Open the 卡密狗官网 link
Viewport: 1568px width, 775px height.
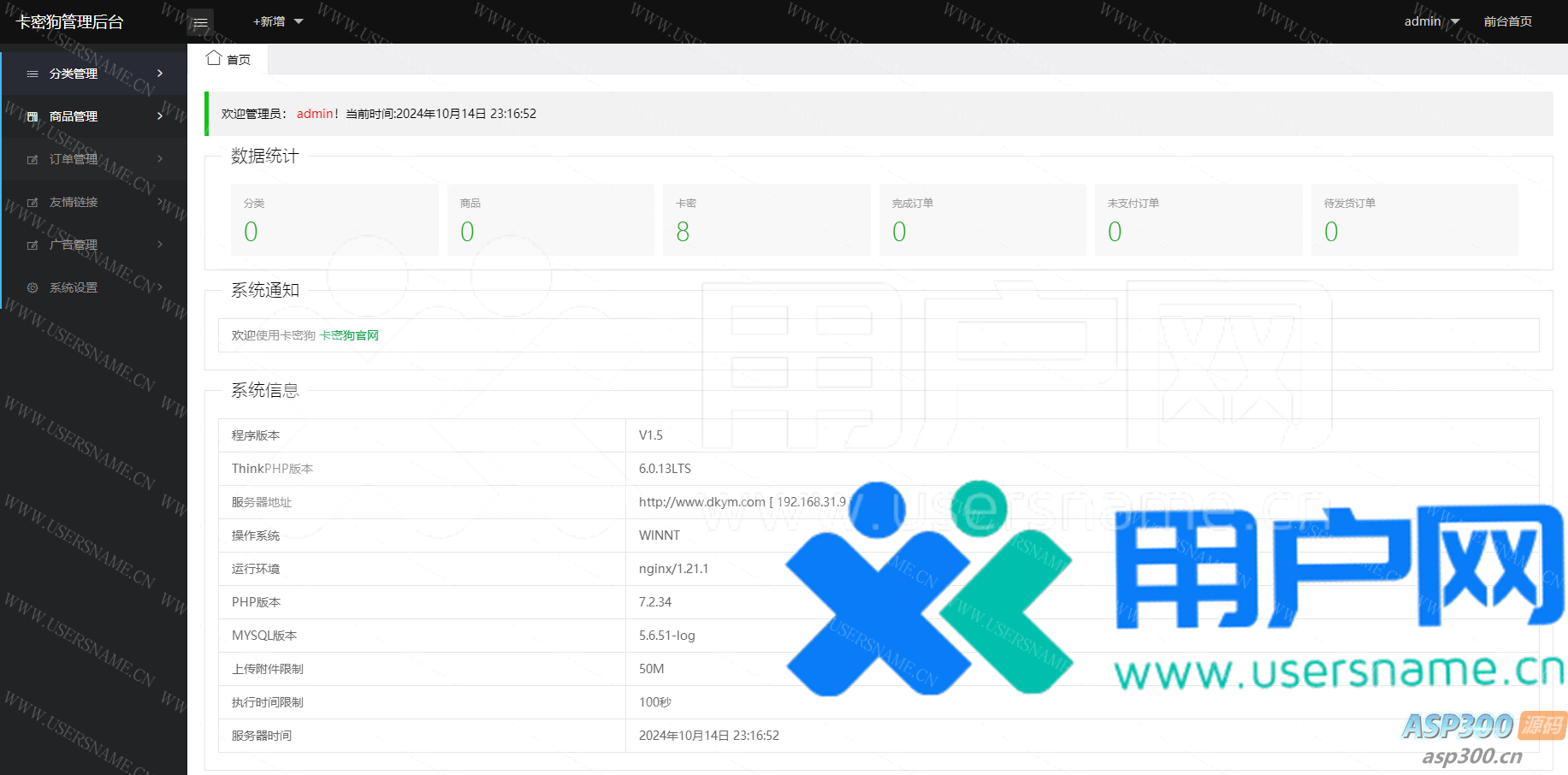tap(349, 335)
